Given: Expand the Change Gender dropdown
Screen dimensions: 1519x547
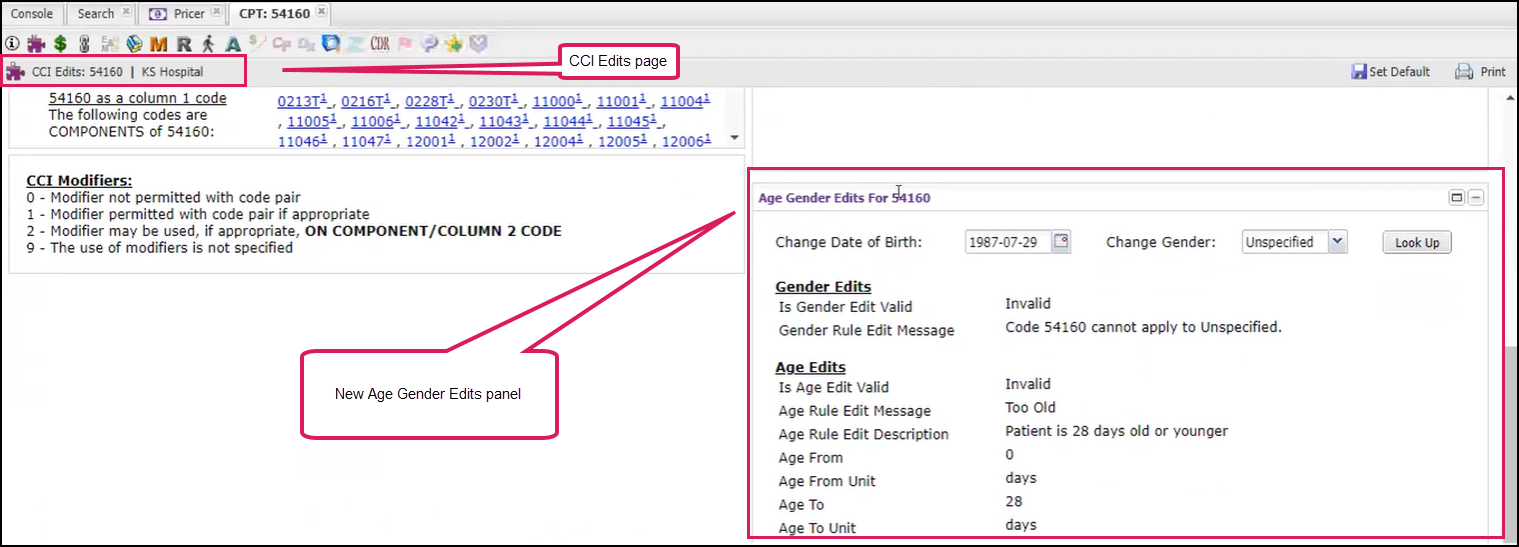Looking at the screenshot, I should 1339,242.
